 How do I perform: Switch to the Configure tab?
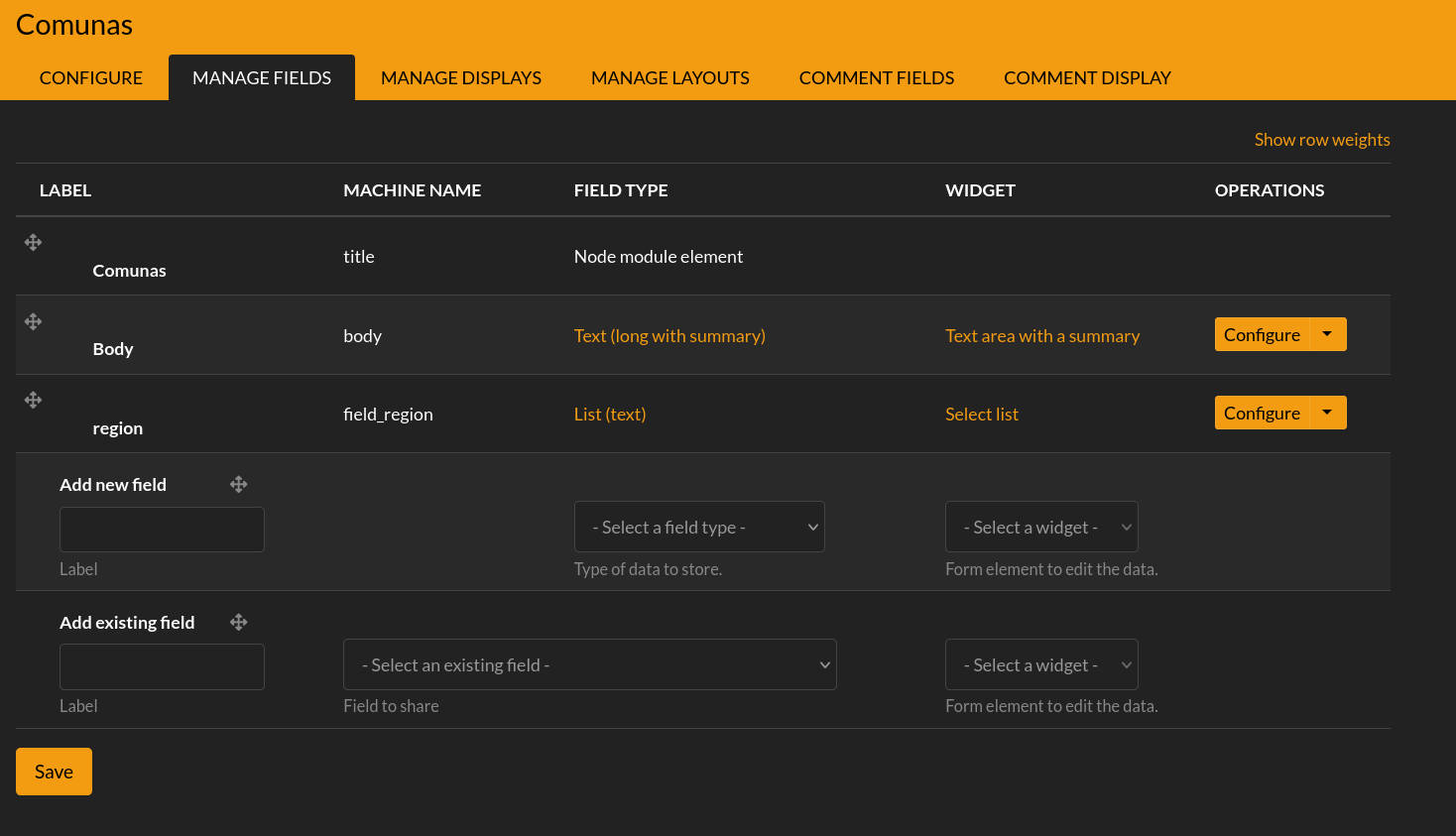(91, 77)
